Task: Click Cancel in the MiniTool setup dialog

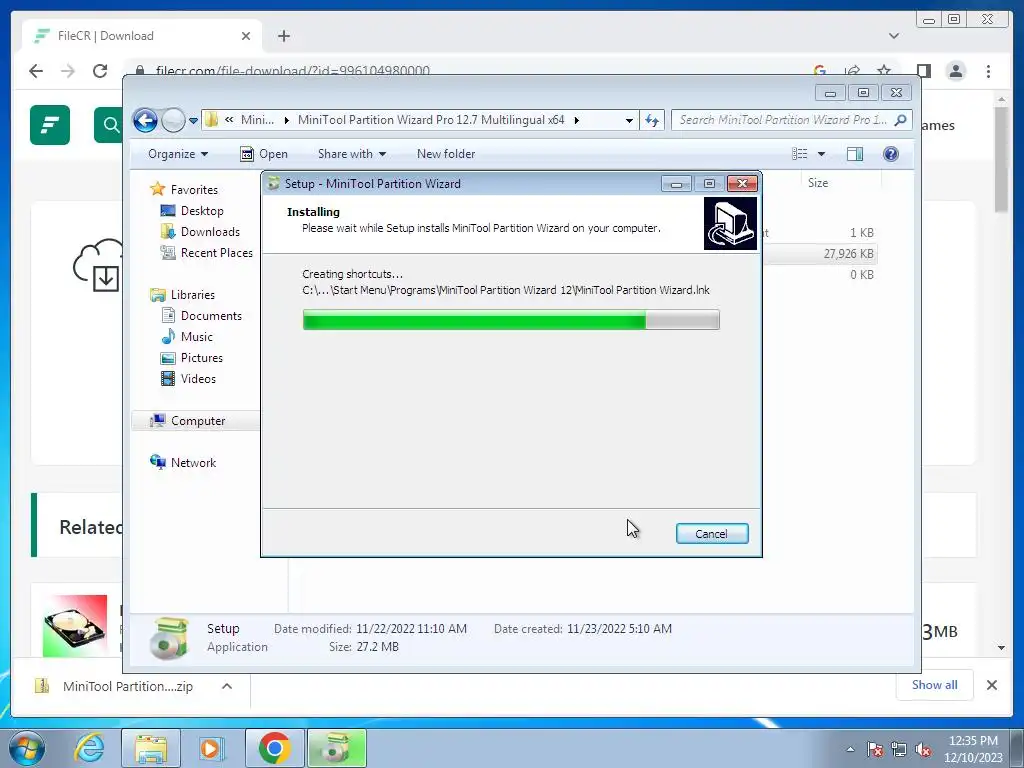Action: (712, 534)
